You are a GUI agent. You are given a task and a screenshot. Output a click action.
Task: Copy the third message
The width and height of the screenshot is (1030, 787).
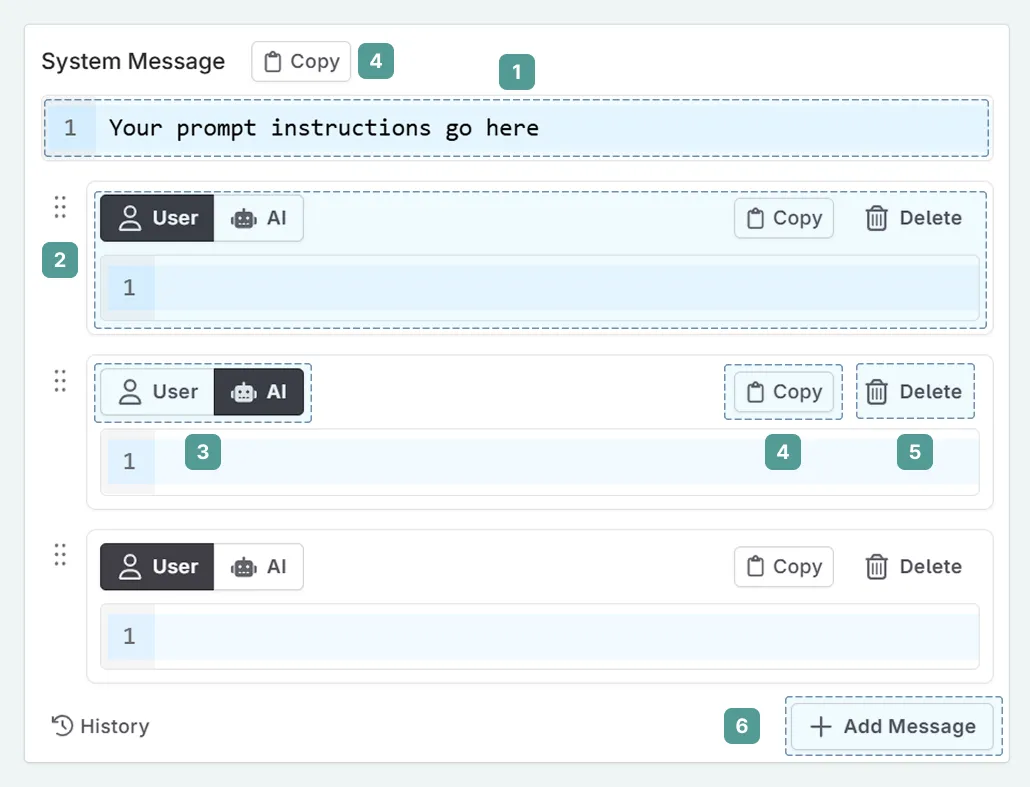point(784,567)
